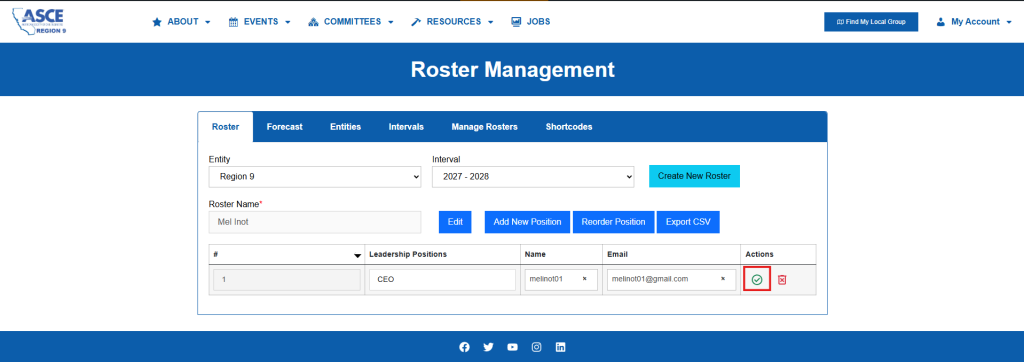Switch to the Roster tab
The width and height of the screenshot is (1024, 362).
tap(225, 127)
